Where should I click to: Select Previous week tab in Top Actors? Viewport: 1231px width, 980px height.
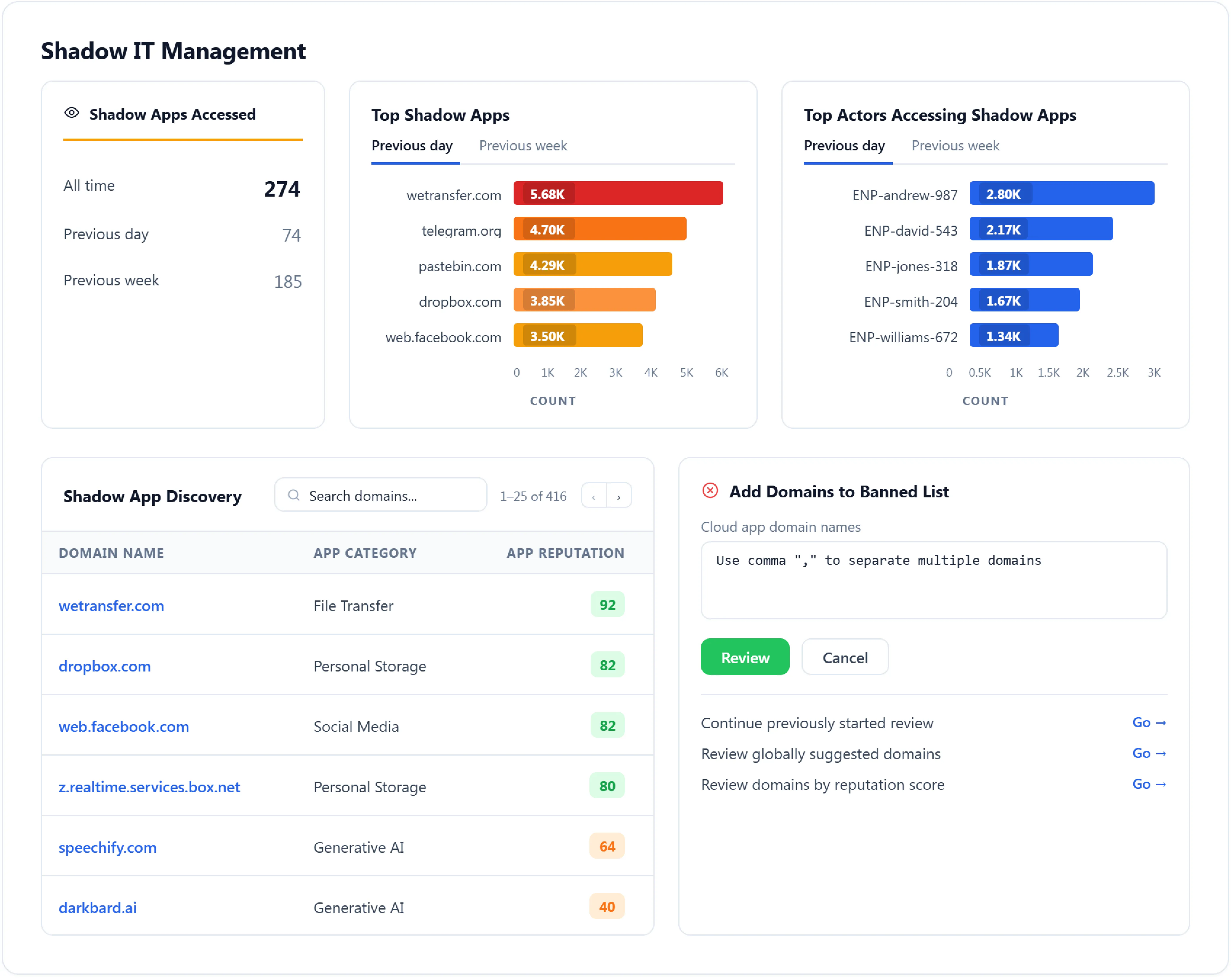click(955, 146)
